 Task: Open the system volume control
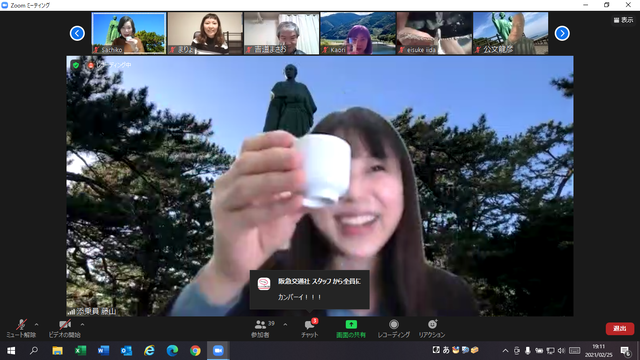click(x=561, y=351)
